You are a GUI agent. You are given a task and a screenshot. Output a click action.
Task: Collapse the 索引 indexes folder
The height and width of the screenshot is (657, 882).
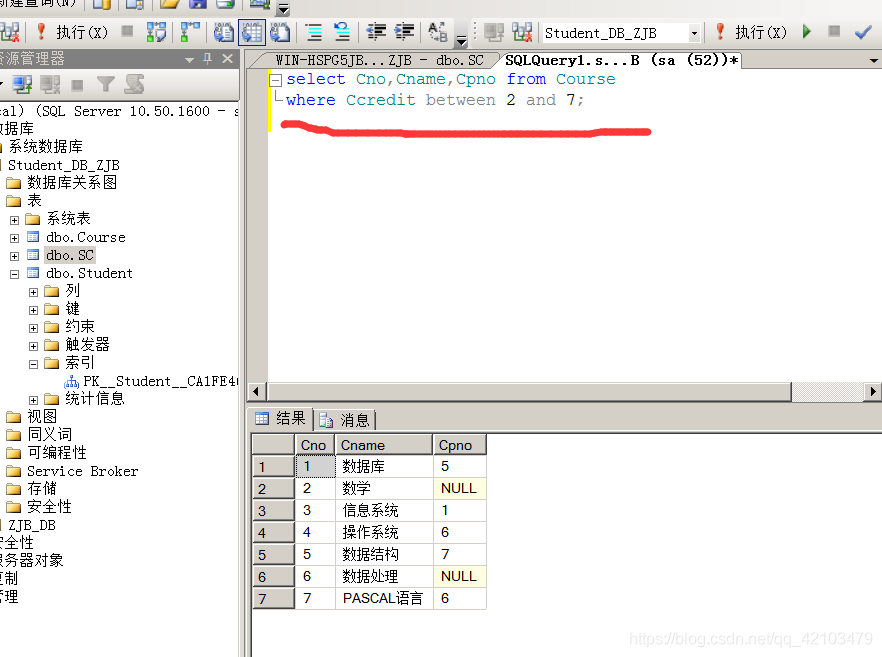click(33, 364)
